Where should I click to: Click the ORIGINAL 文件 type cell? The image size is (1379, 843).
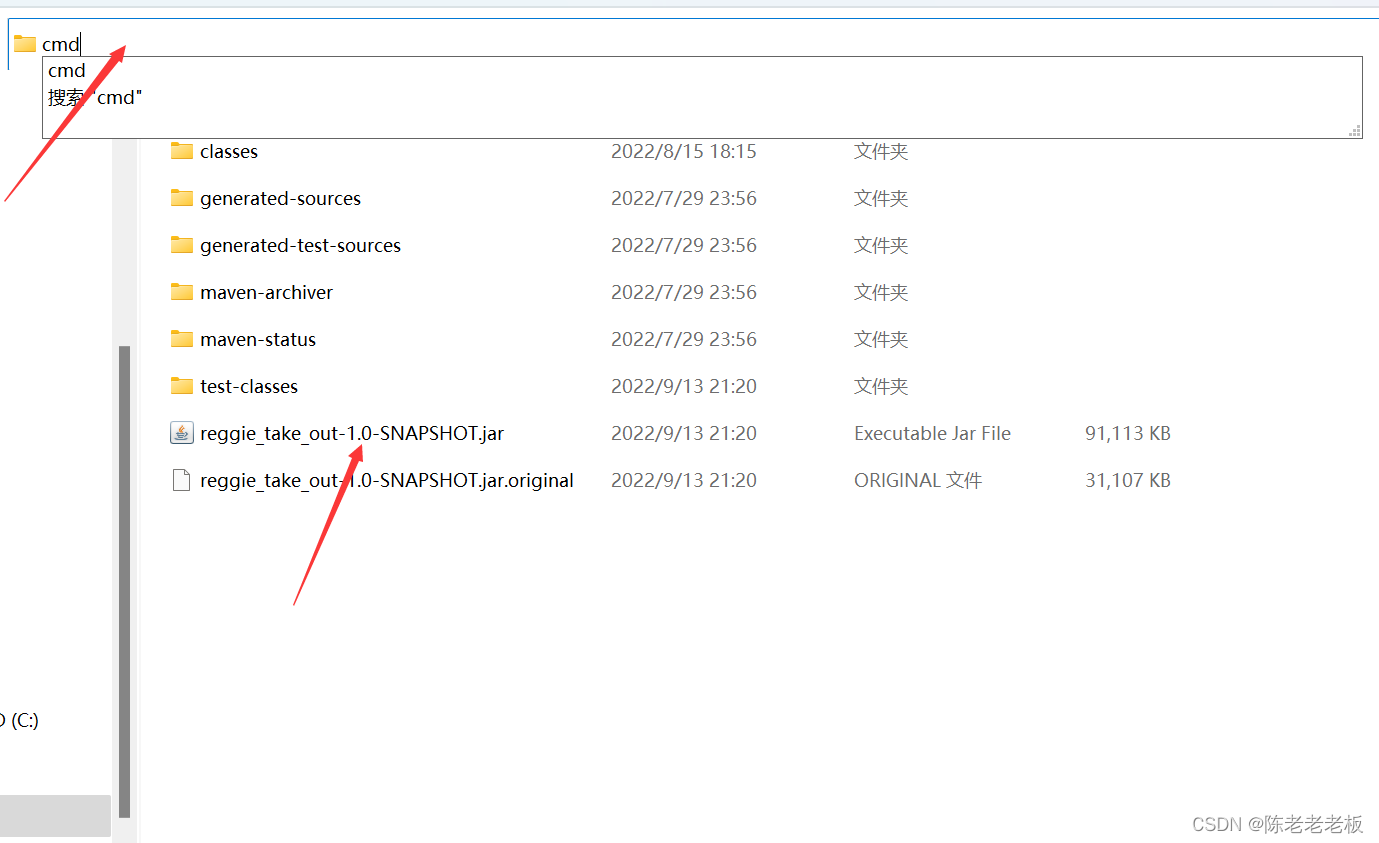(x=918, y=481)
